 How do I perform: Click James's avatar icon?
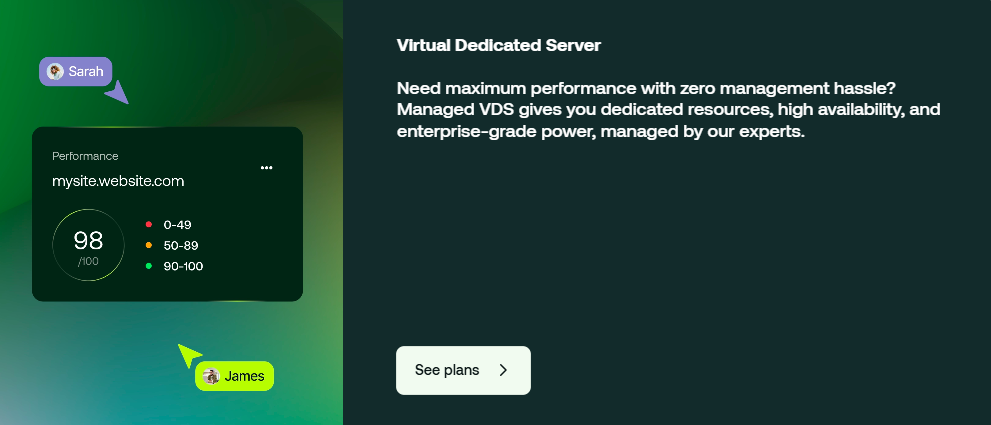(211, 376)
